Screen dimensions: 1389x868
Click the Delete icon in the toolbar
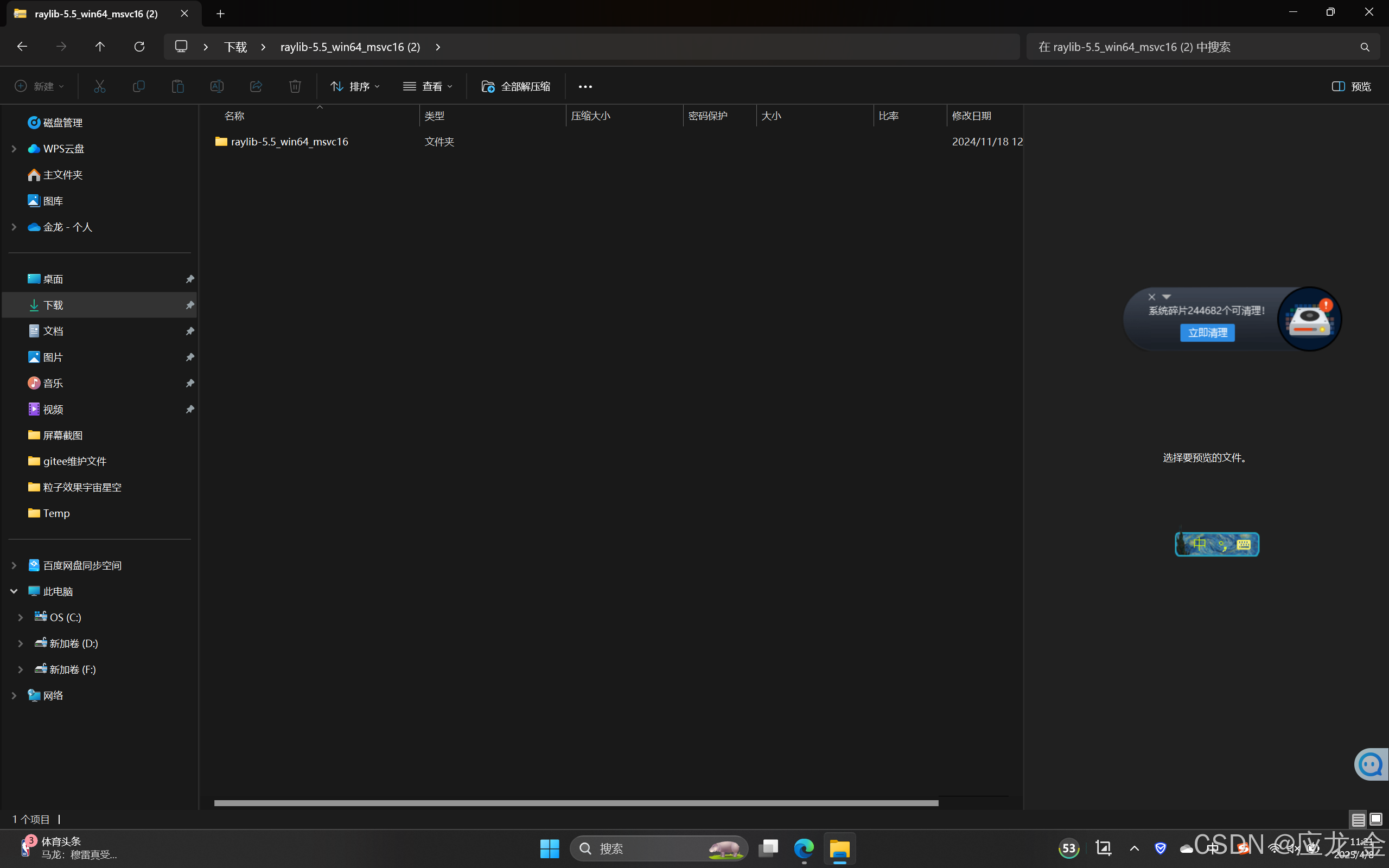[295, 86]
